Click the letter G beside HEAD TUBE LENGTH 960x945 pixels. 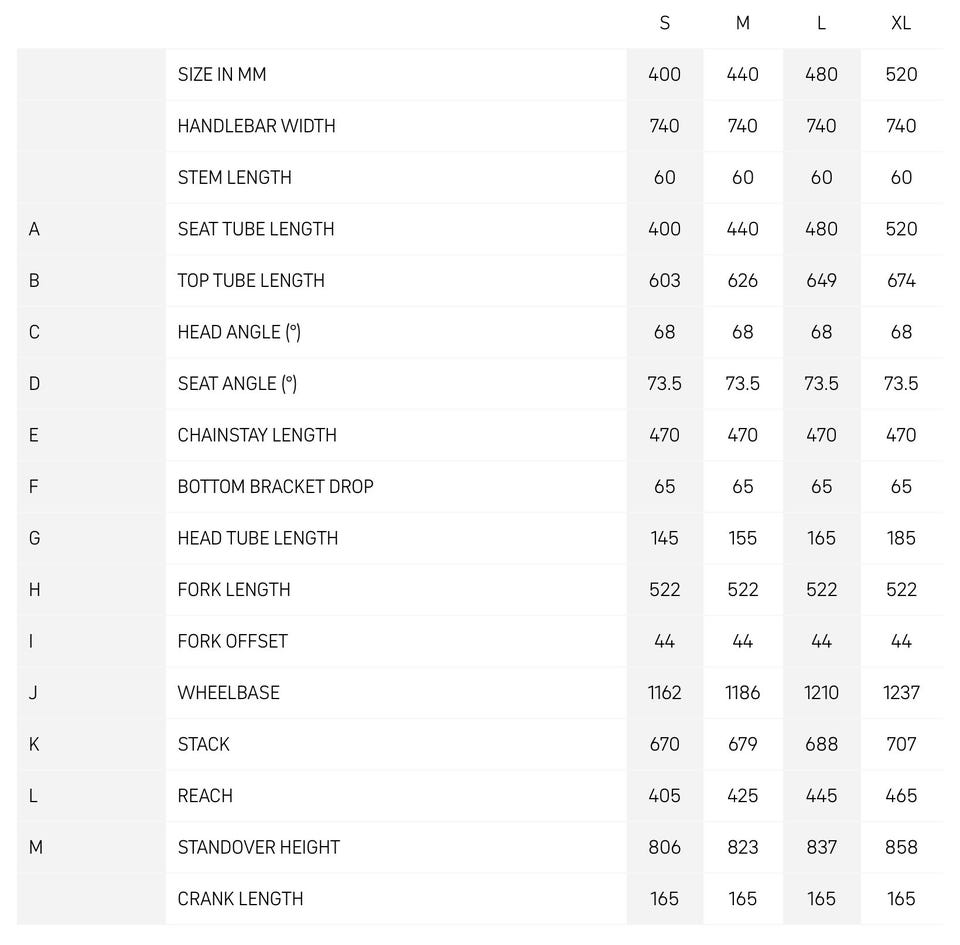point(34,538)
